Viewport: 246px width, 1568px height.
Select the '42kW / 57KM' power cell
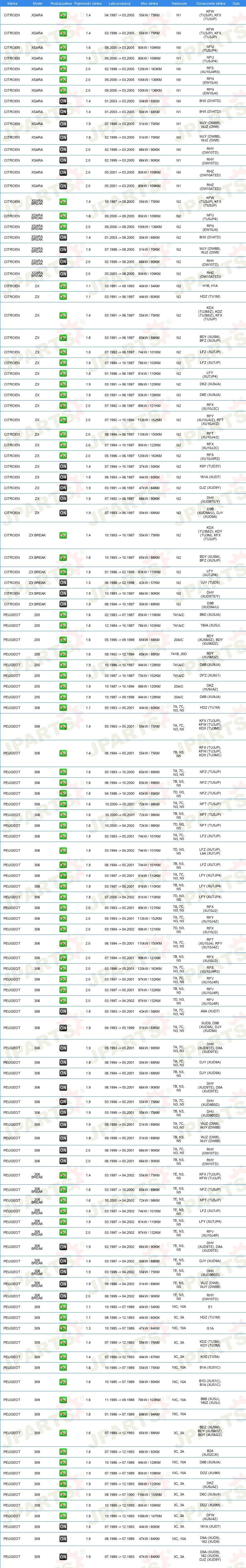(149, 583)
